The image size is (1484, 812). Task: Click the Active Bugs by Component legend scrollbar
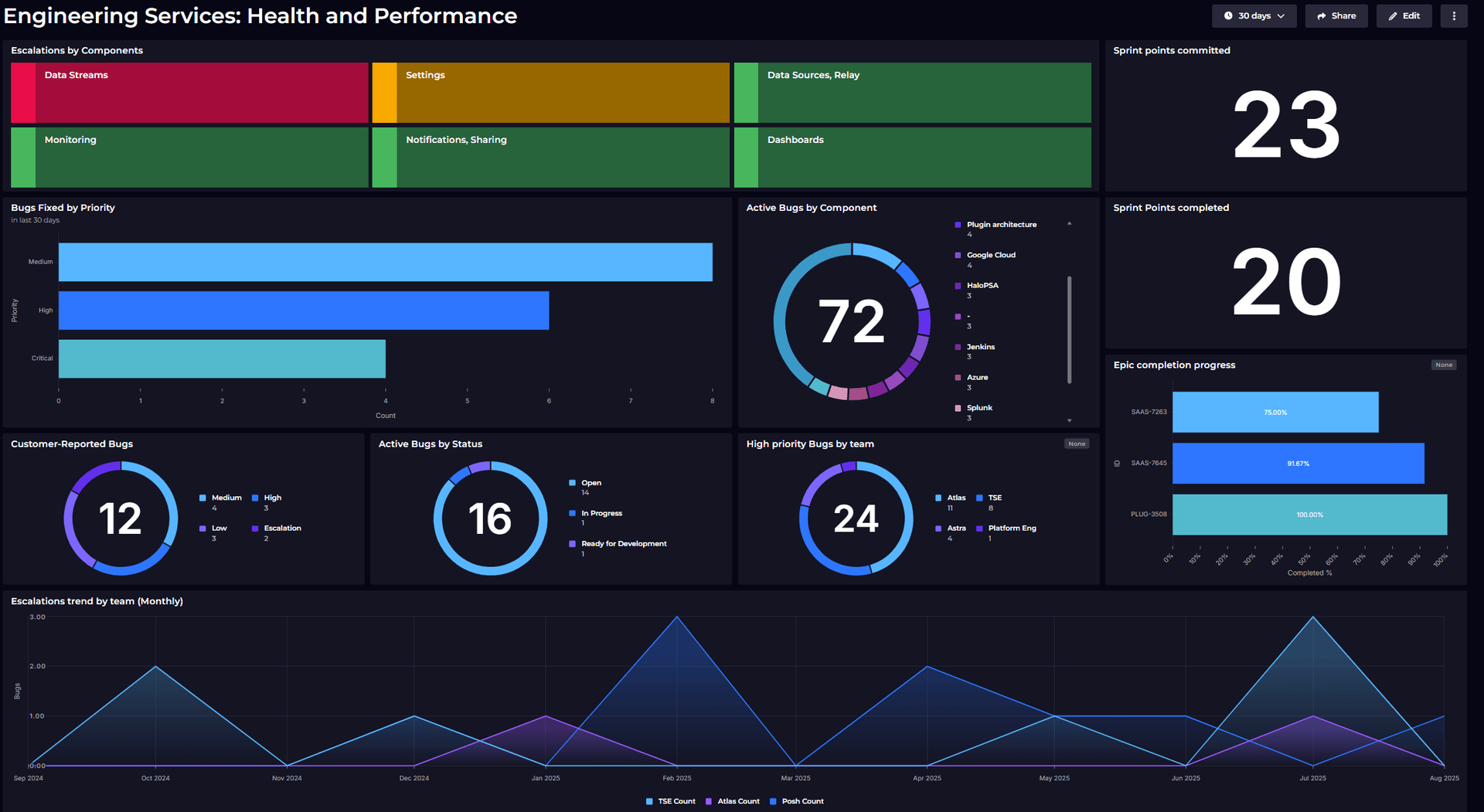click(1069, 329)
